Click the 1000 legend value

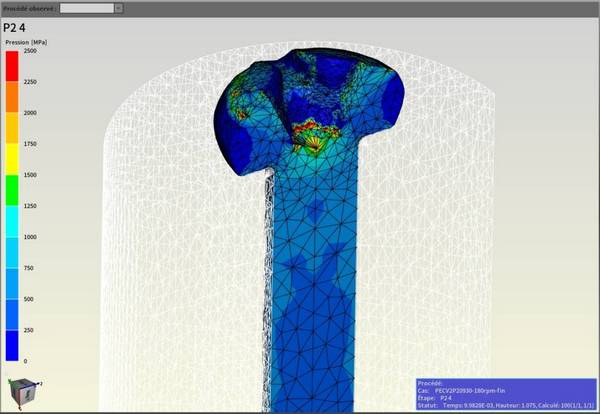[30, 237]
